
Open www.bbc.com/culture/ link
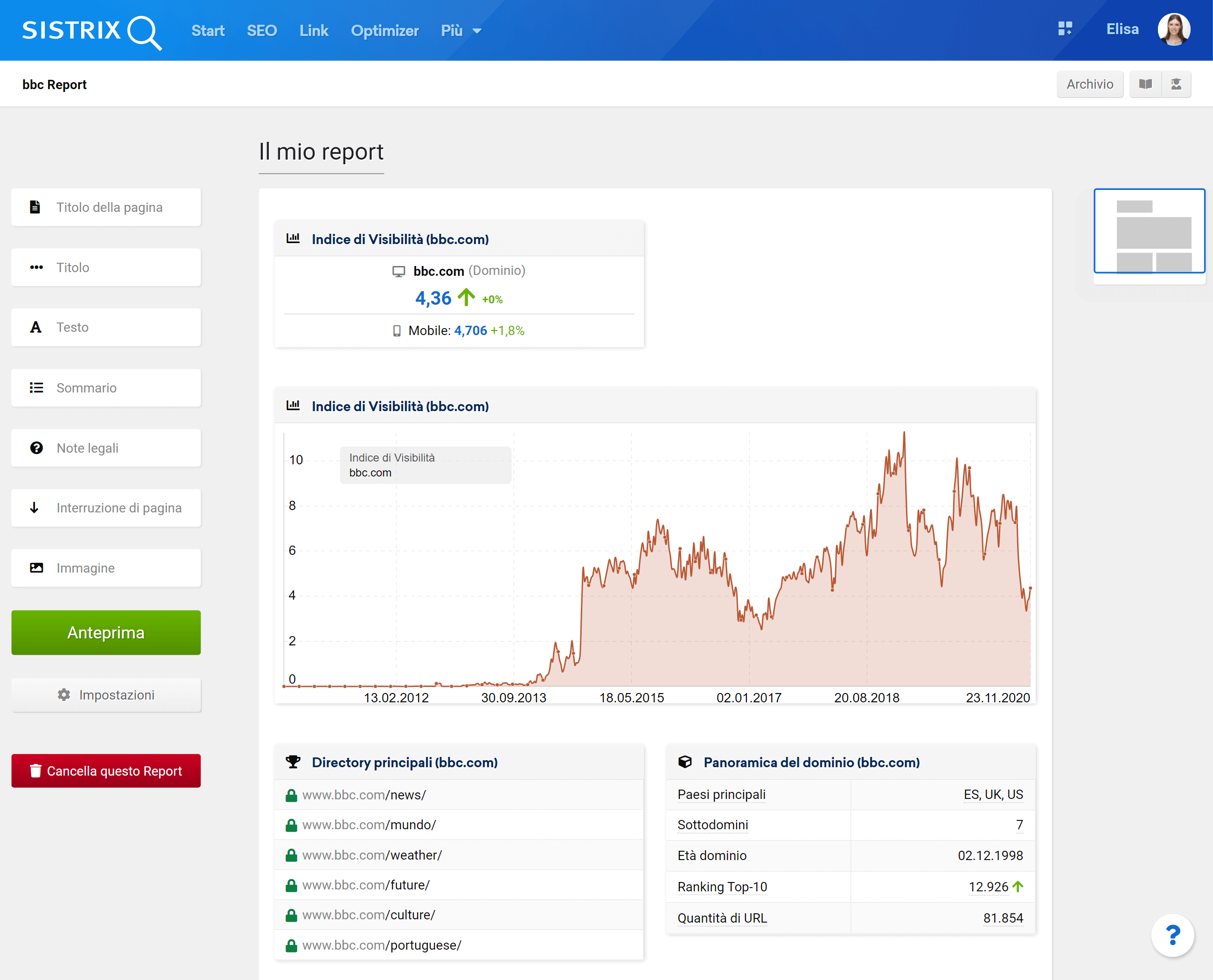(x=369, y=915)
